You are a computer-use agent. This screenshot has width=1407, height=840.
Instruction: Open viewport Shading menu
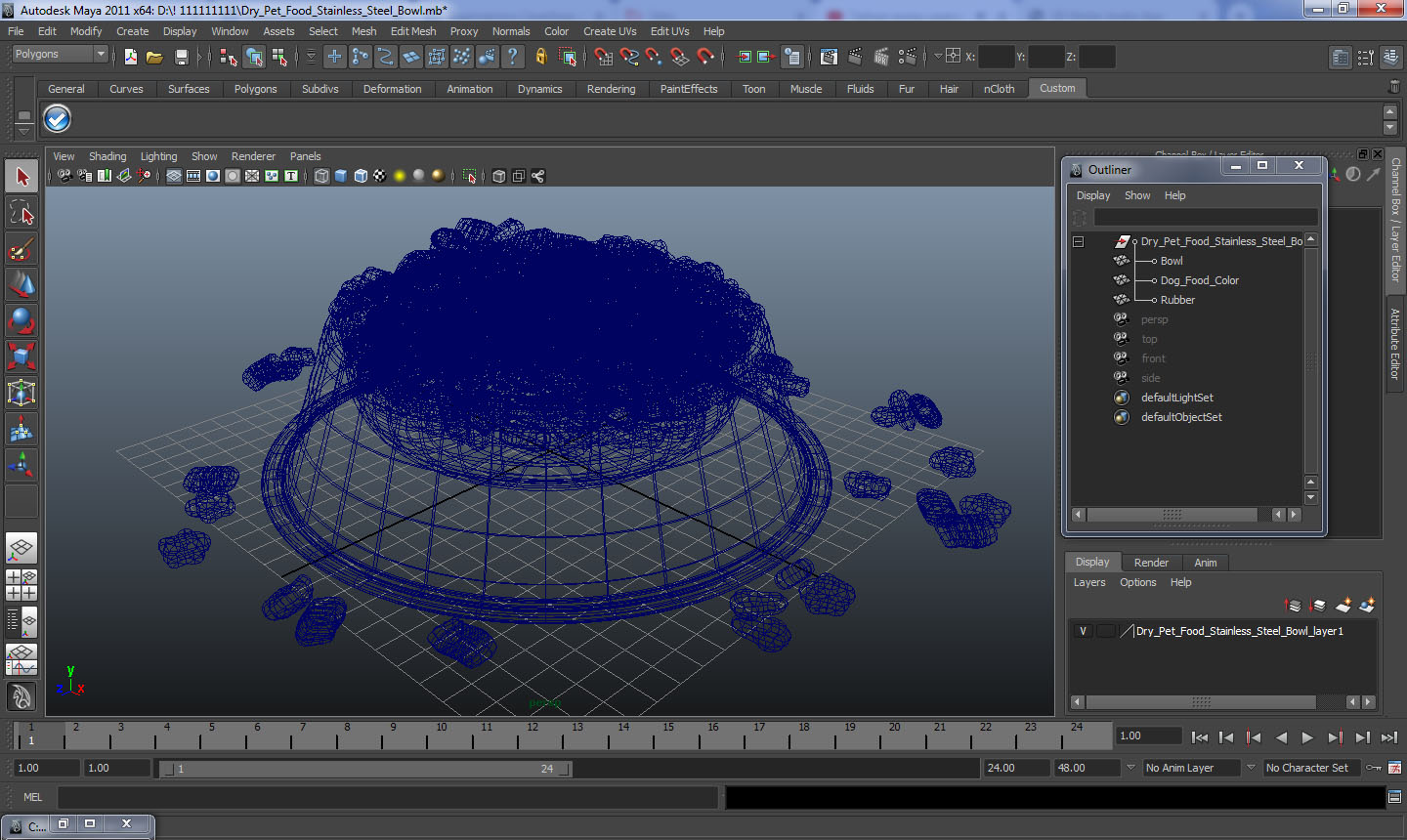[107, 156]
